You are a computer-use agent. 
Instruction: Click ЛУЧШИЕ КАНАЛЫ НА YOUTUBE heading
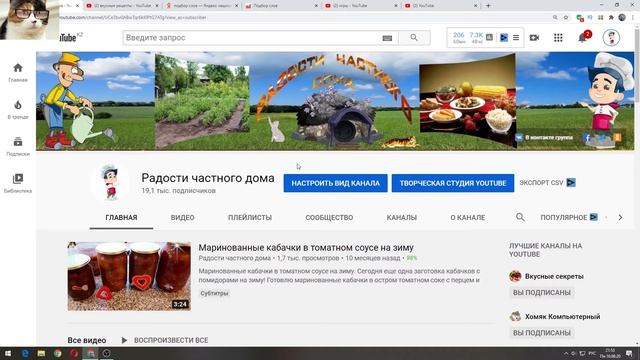point(545,250)
